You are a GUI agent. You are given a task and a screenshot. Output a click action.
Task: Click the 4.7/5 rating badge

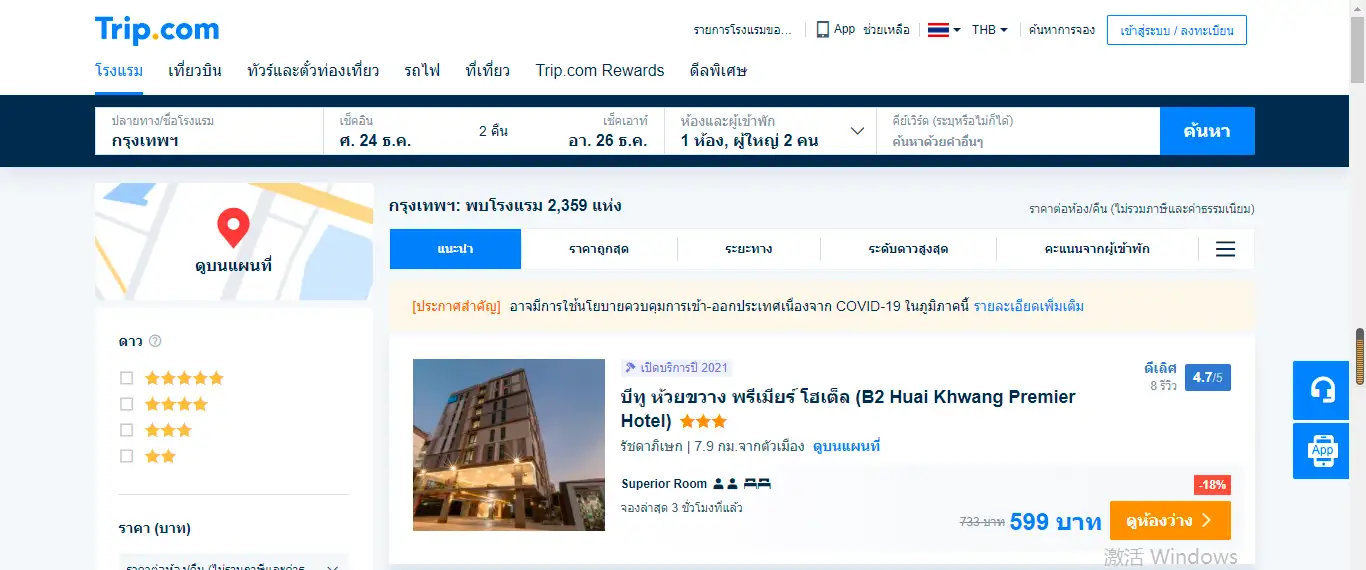coord(1208,377)
